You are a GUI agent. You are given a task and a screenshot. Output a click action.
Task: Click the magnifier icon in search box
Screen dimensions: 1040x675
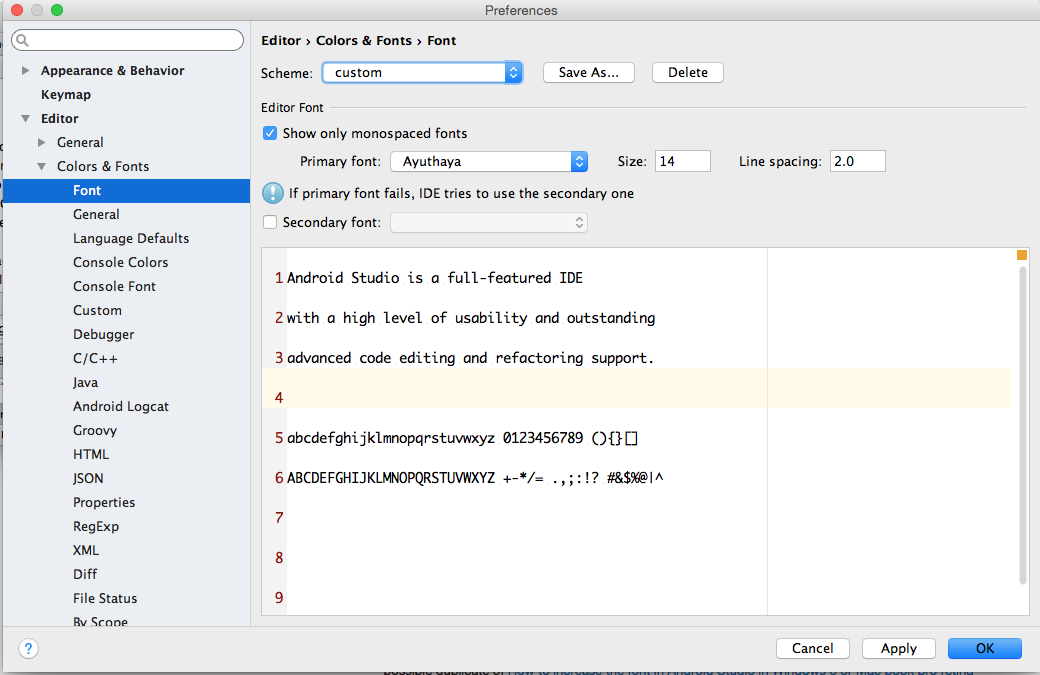tap(23, 40)
